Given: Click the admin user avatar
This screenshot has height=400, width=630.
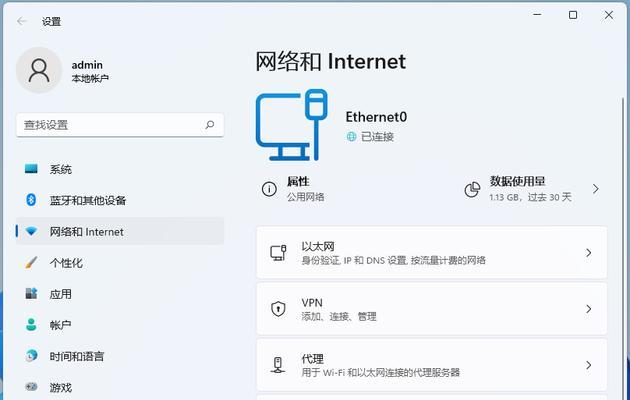Looking at the screenshot, I should (x=39, y=70).
